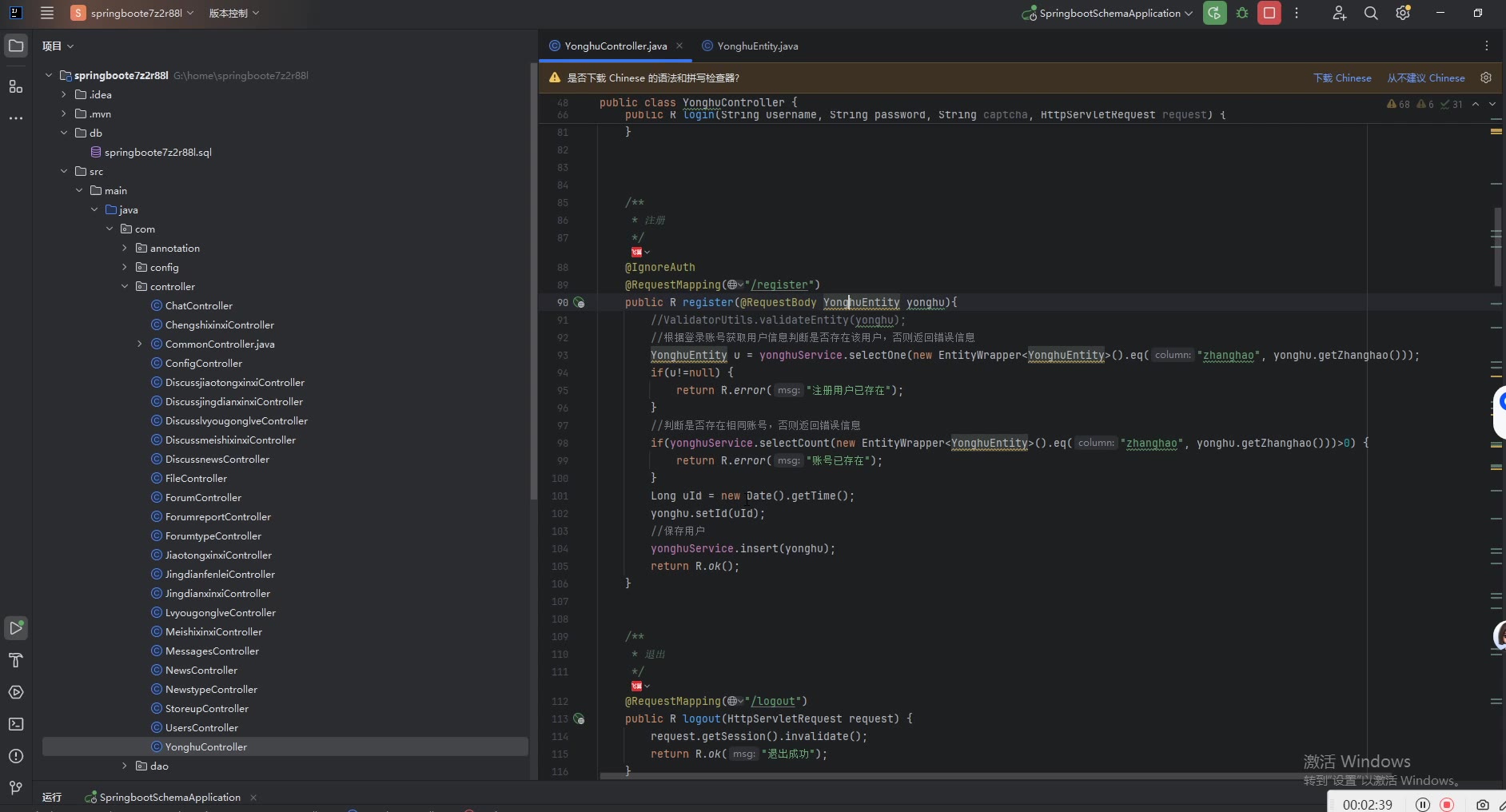Stop the running SpringbootSchemaApplication

[1269, 14]
